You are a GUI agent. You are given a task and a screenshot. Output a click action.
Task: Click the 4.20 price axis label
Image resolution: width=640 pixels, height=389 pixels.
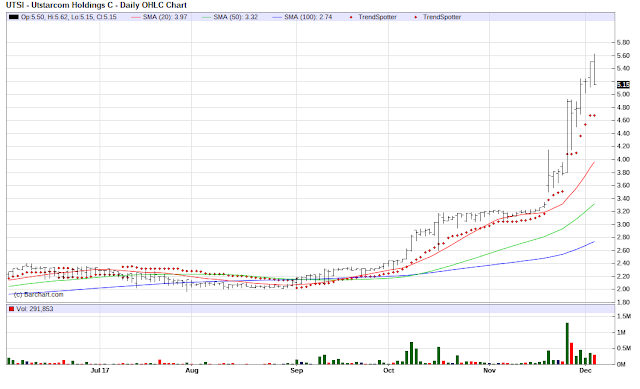[623, 146]
